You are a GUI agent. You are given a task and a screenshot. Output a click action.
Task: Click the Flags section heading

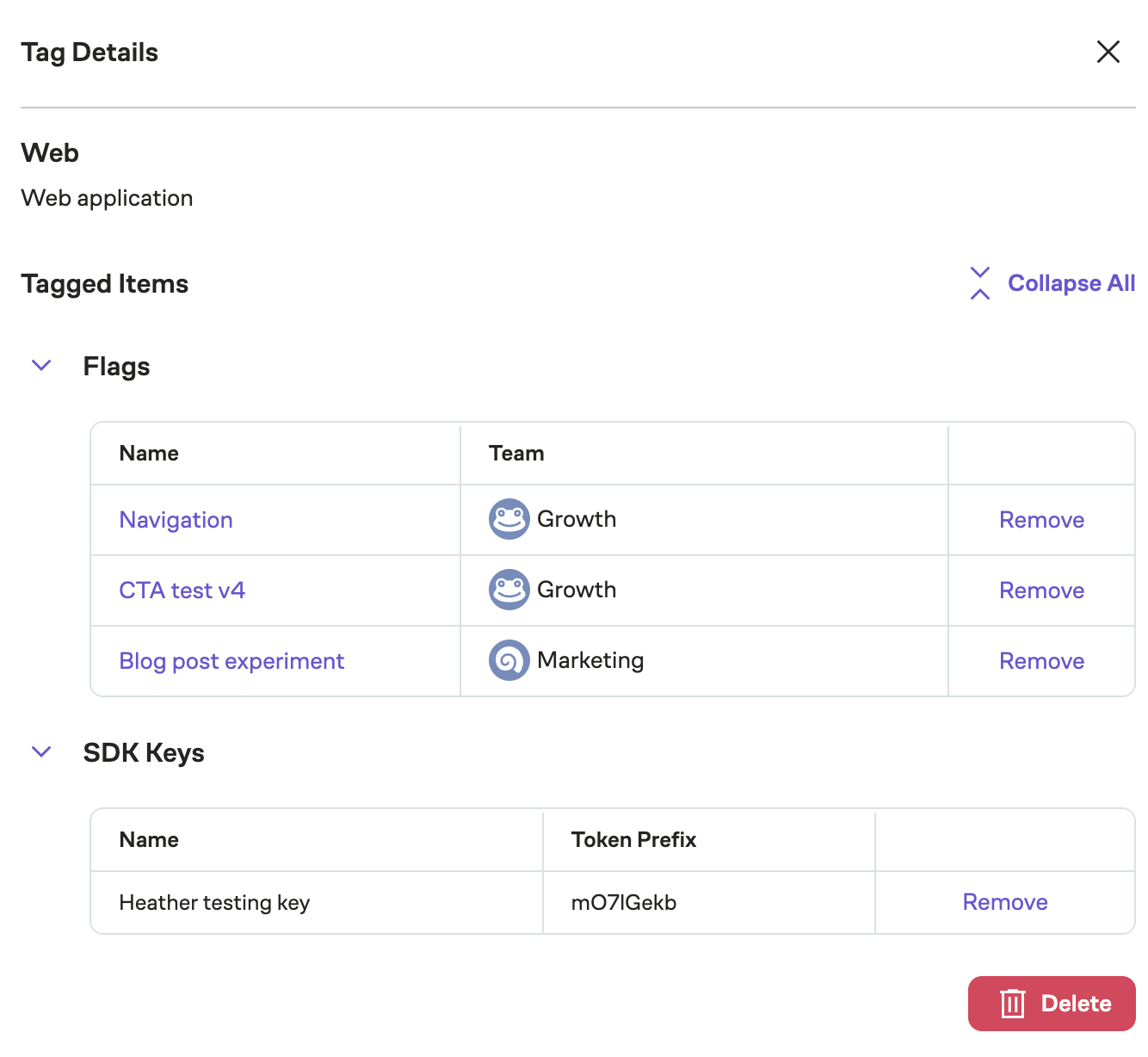pos(116,367)
